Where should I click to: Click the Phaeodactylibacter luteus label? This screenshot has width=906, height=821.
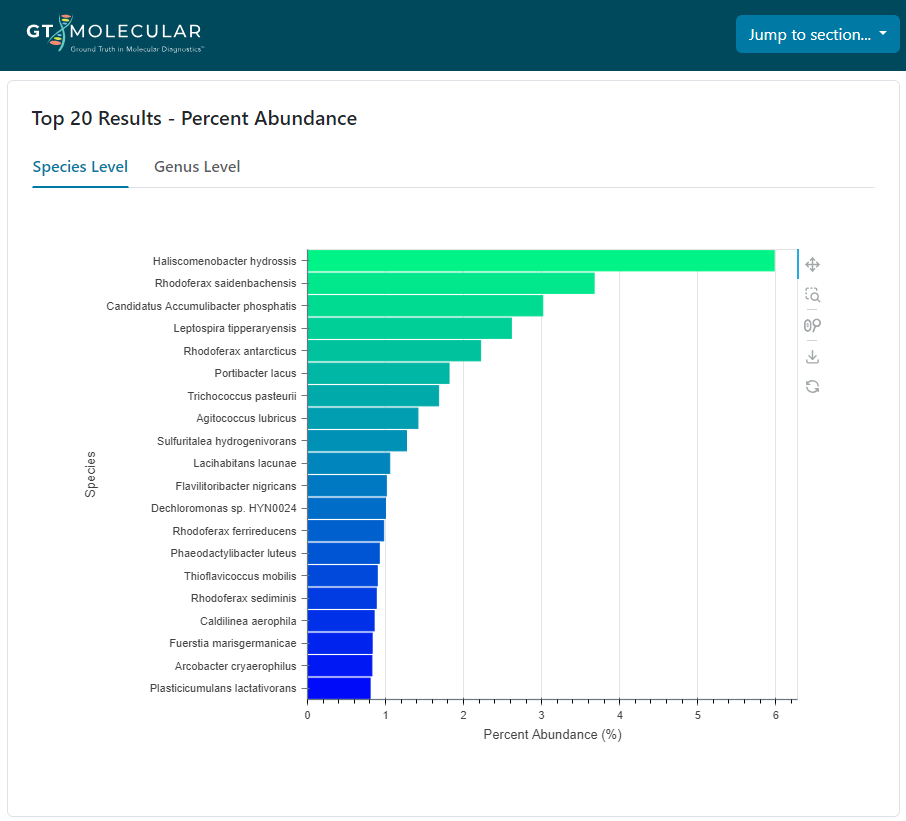click(233, 553)
